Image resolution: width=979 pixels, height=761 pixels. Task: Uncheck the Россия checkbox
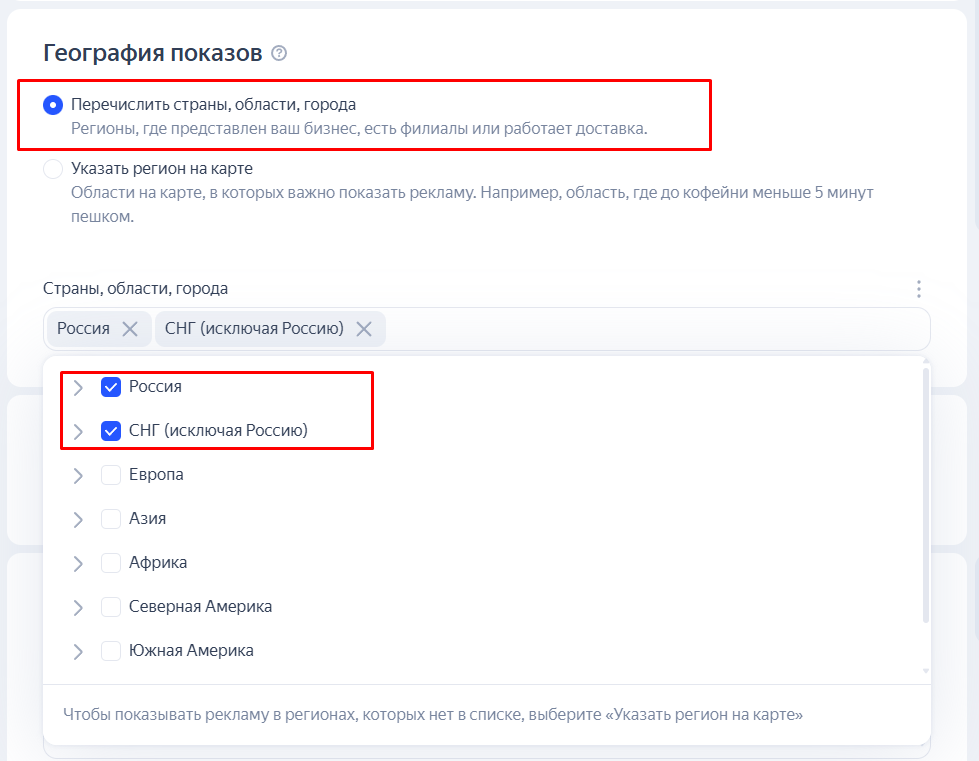[111, 387]
